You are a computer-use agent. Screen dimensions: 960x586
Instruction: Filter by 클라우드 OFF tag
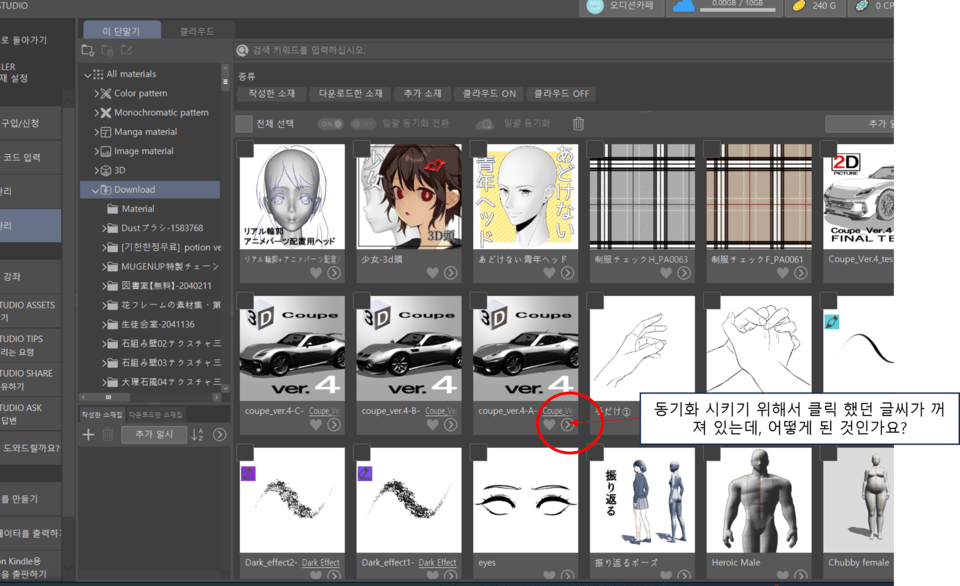pos(561,94)
